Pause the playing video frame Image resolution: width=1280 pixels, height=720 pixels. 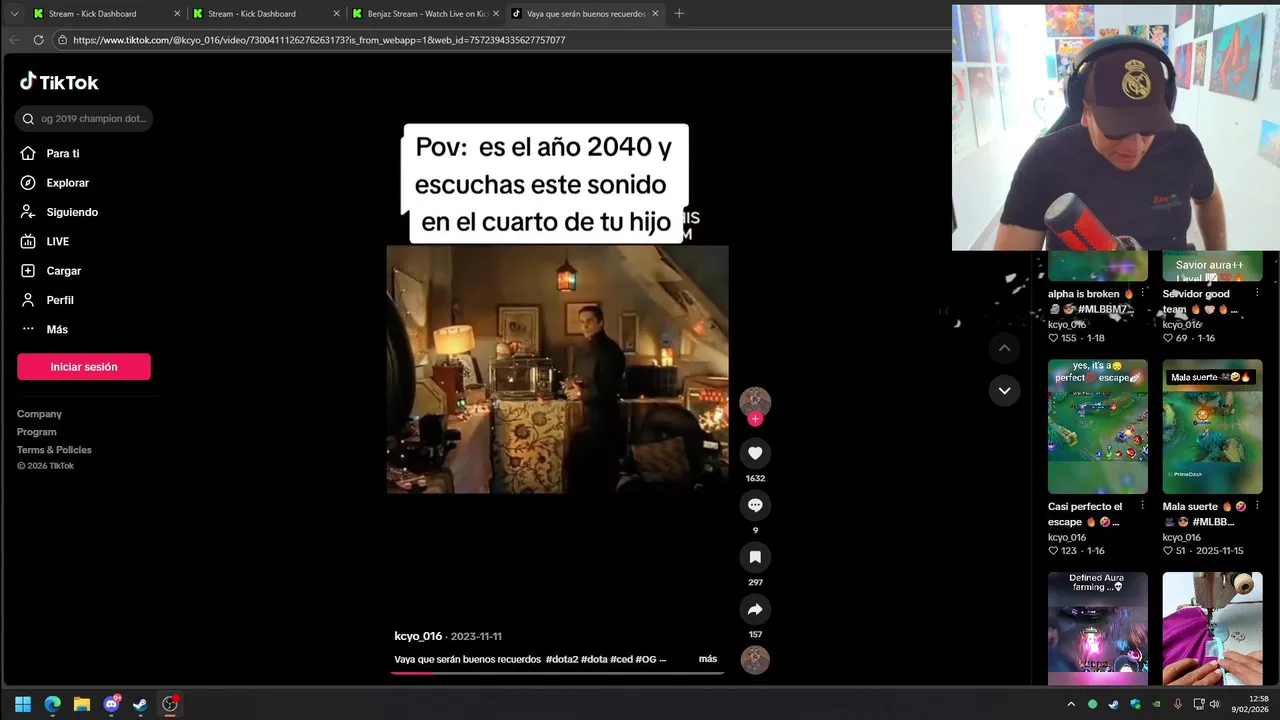coord(557,369)
